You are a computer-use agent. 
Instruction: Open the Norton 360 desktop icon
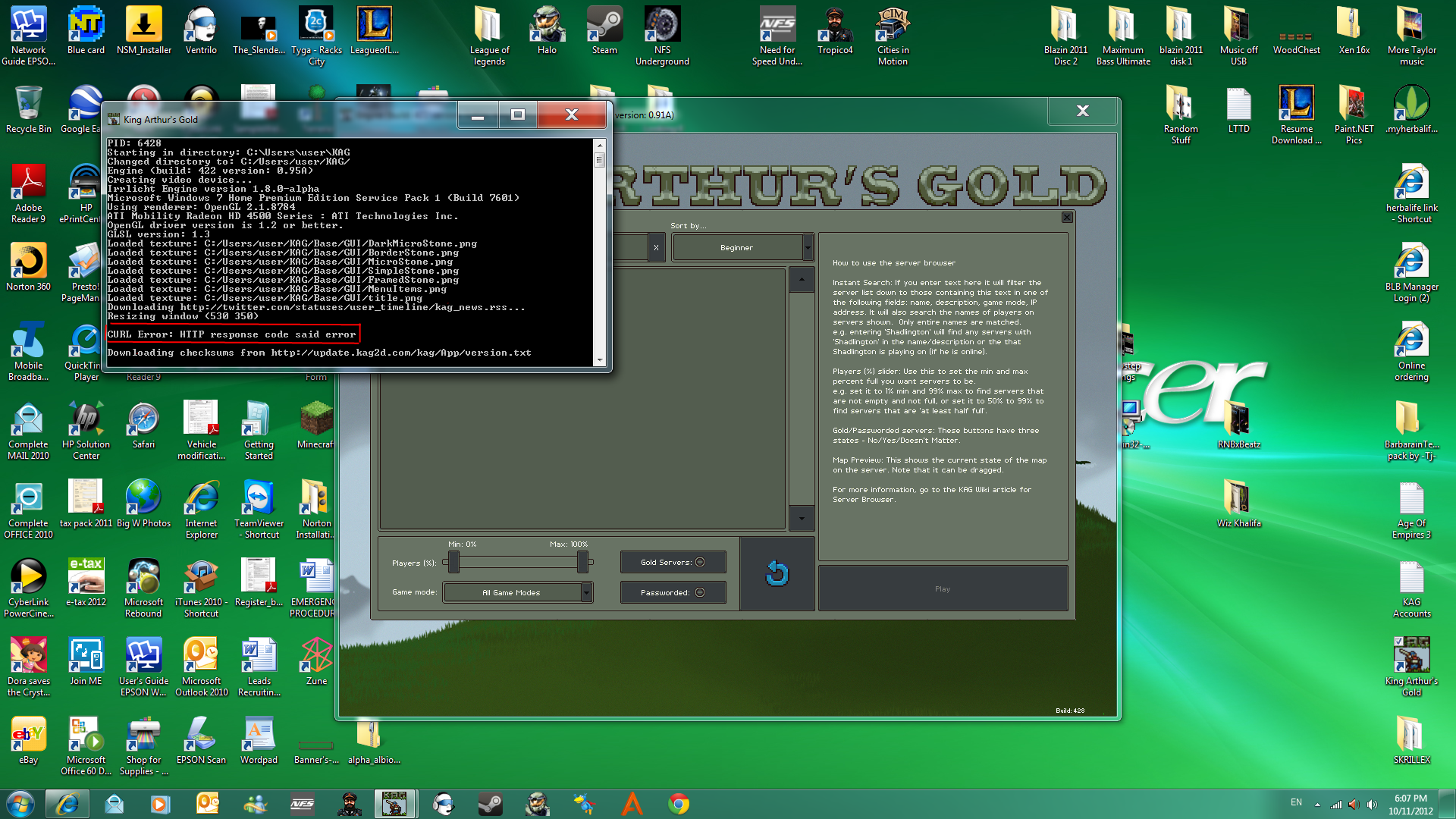pos(29,267)
